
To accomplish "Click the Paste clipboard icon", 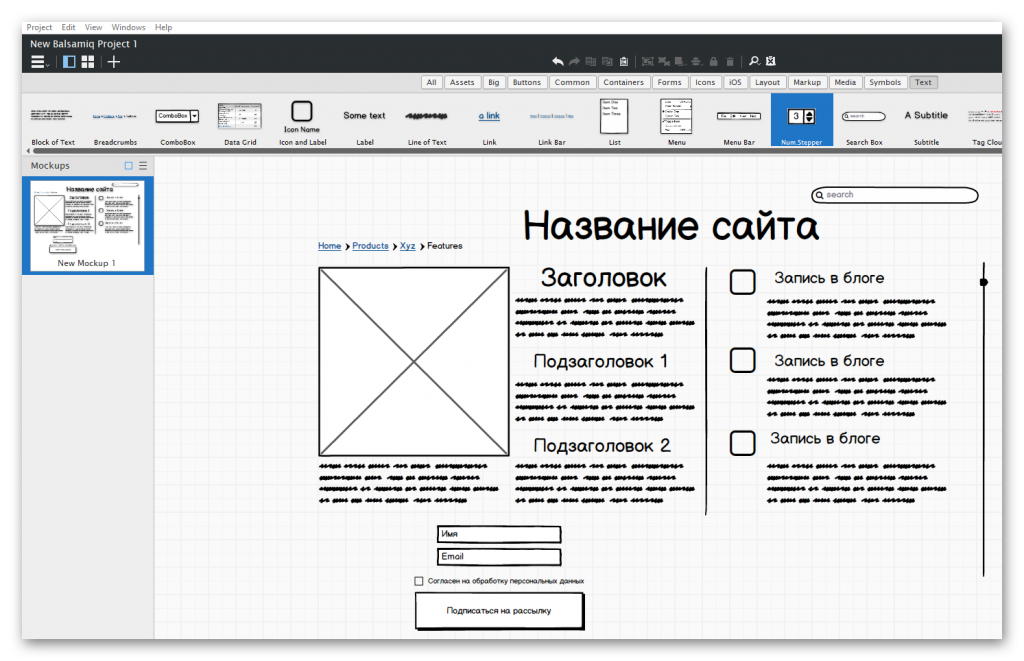I will 624,62.
